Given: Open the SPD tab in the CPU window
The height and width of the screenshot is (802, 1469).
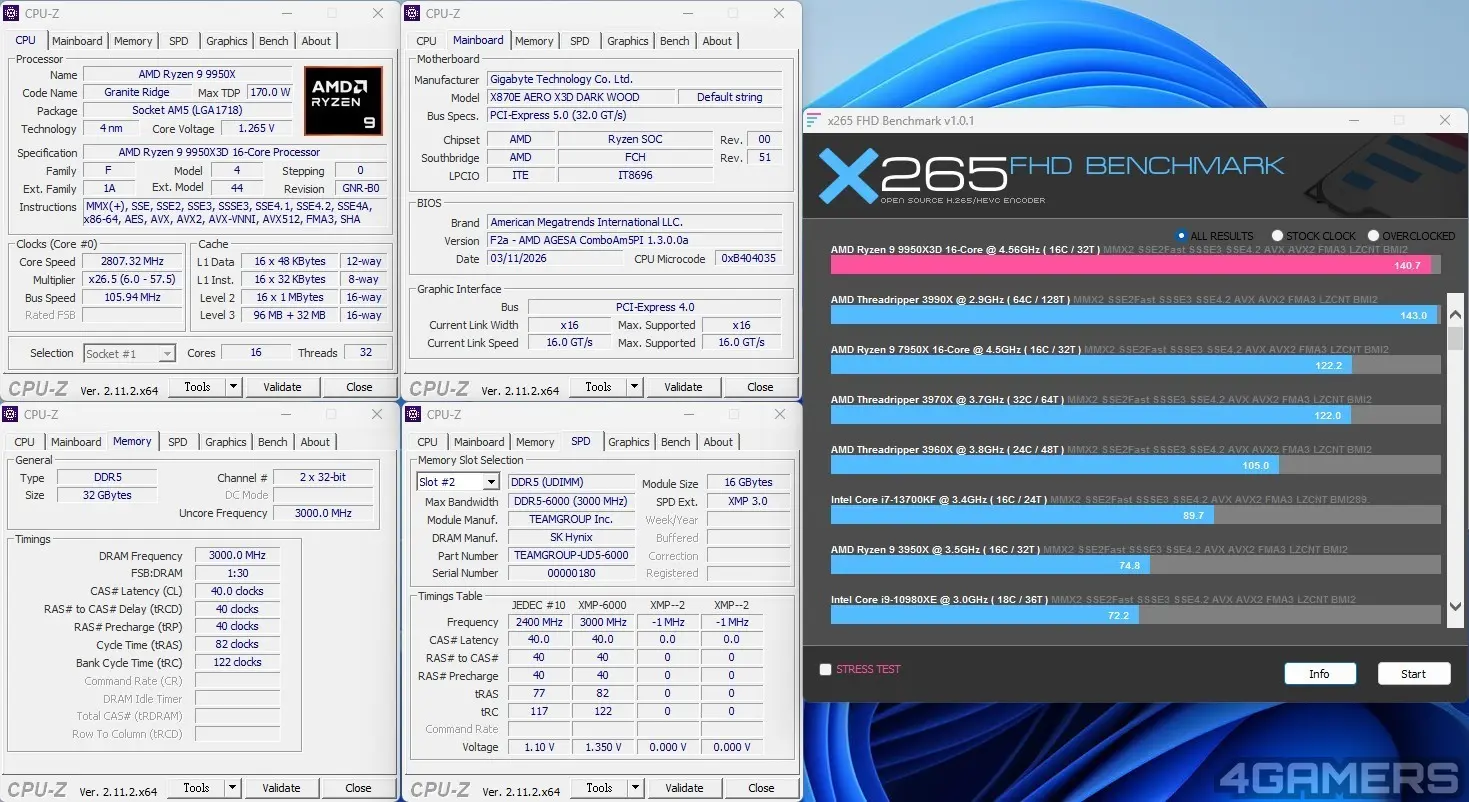Looking at the screenshot, I should click(x=178, y=41).
